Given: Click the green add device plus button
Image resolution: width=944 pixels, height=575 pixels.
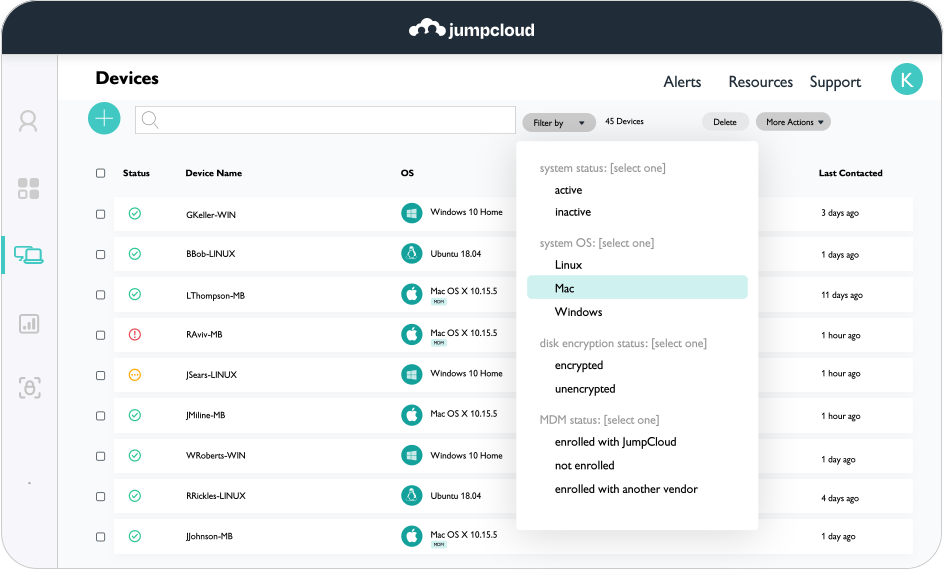Looking at the screenshot, I should [104, 119].
